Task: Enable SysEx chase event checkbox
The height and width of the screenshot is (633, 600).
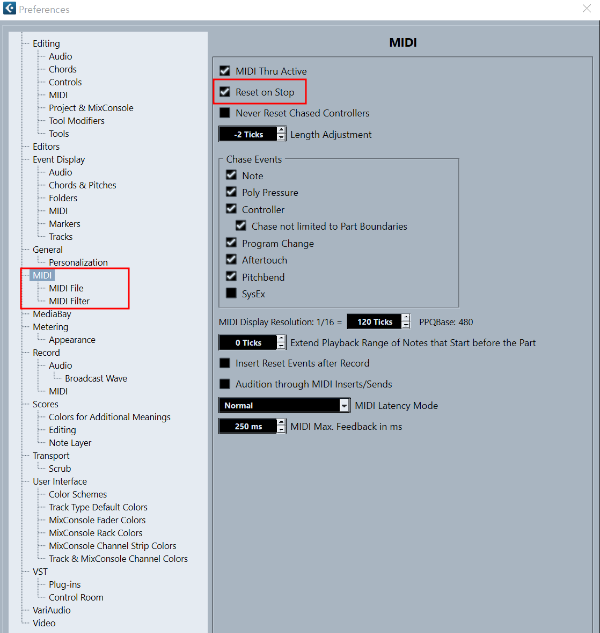Action: point(231,293)
